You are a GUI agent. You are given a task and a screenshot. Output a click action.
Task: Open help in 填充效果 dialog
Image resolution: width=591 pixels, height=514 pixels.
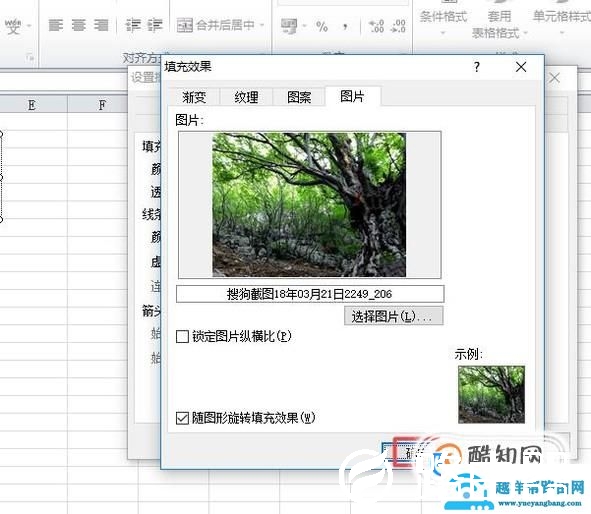click(477, 67)
